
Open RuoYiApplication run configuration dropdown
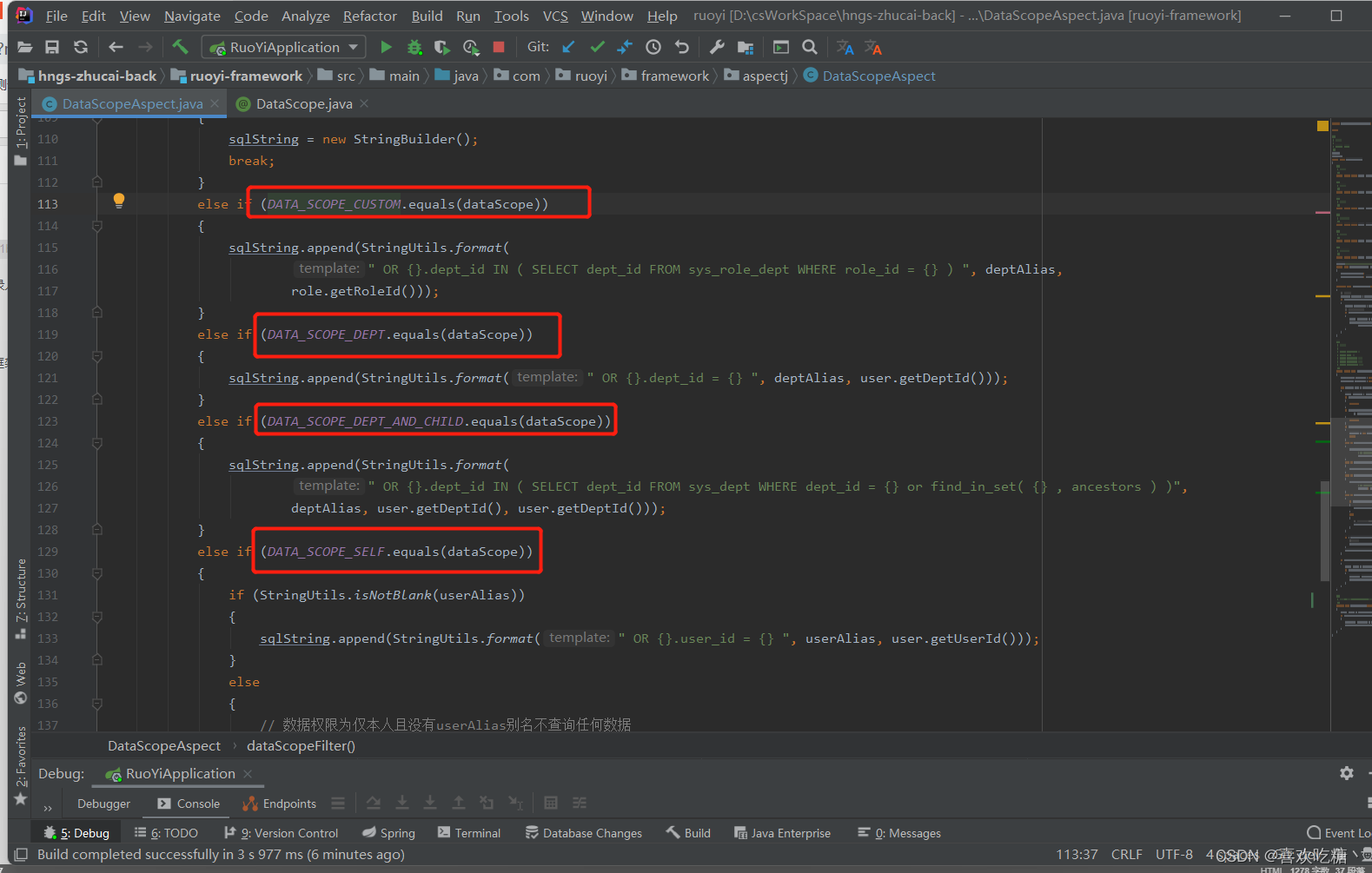click(x=284, y=47)
